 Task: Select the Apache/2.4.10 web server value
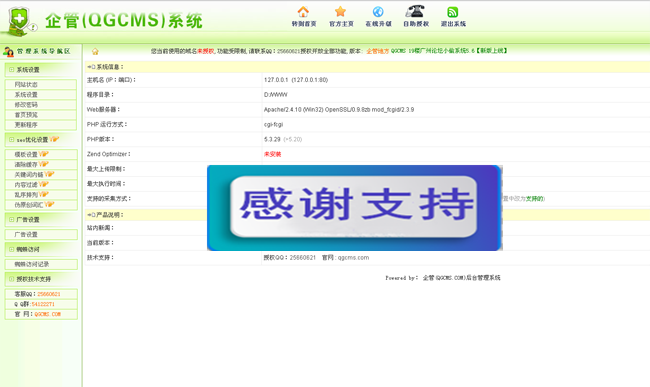tap(339, 110)
